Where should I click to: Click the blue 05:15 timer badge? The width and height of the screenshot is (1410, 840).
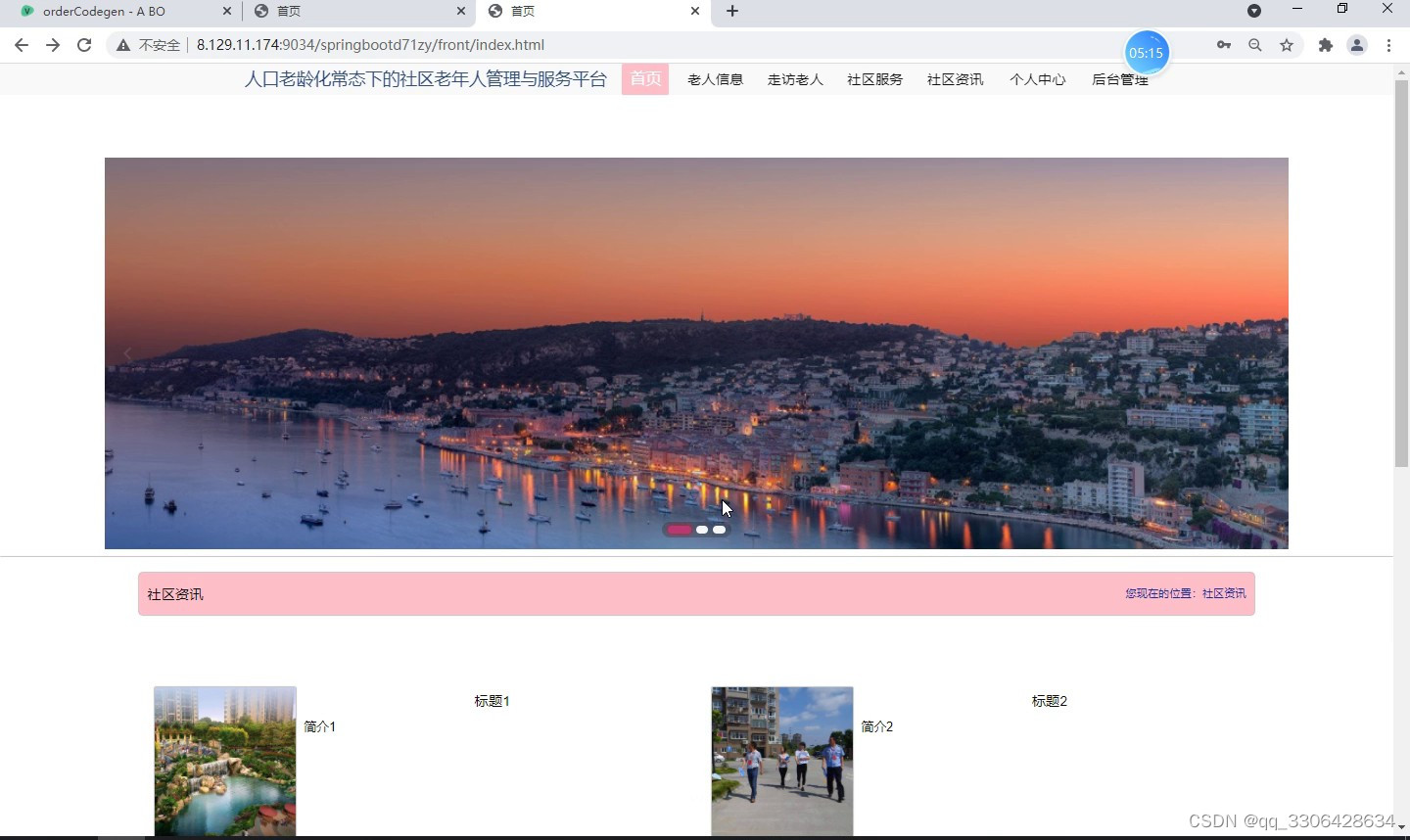point(1146,53)
